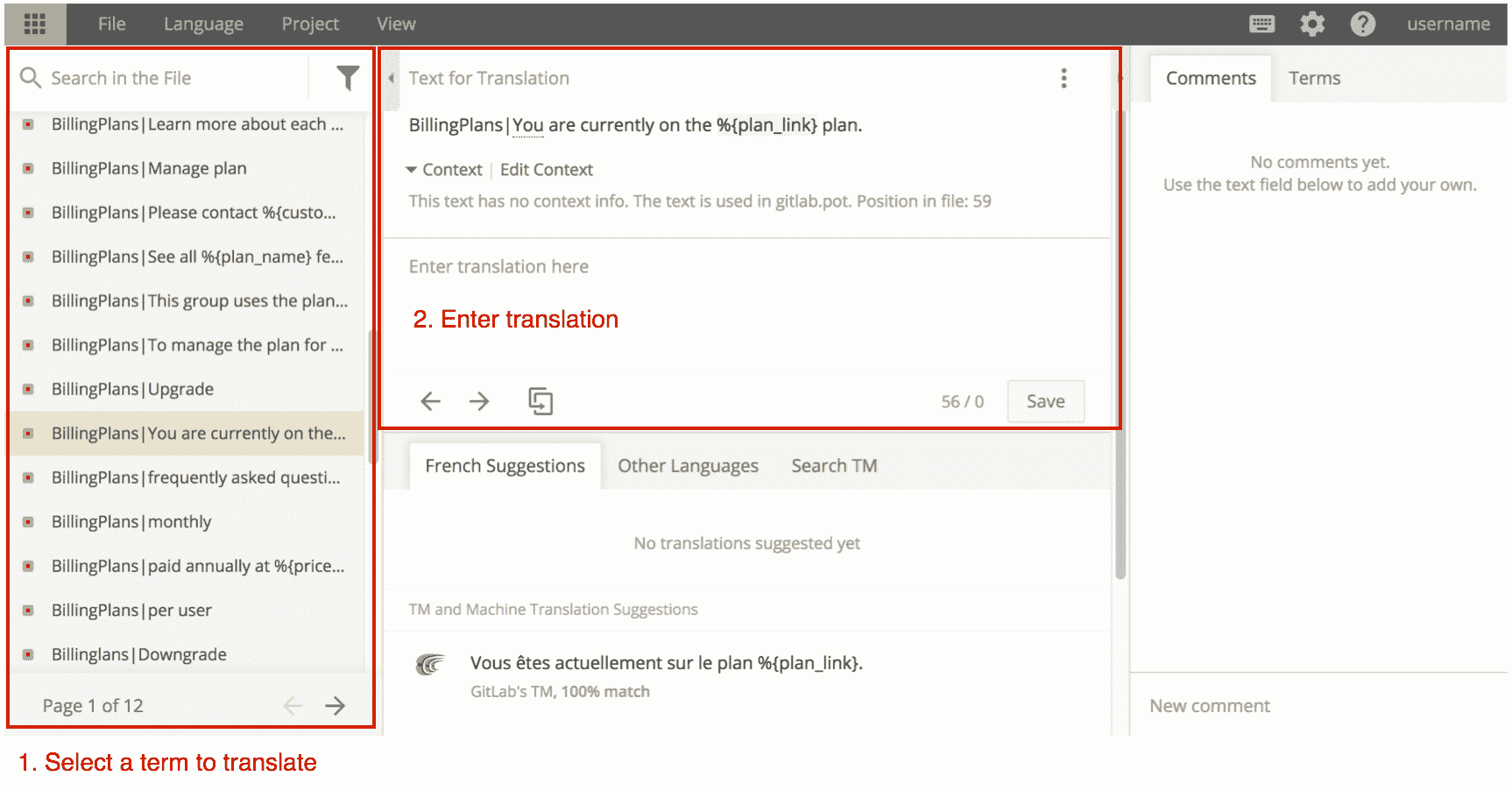Collapse the translation panel with the chevron
The width and height of the screenshot is (1512, 790).
[391, 78]
